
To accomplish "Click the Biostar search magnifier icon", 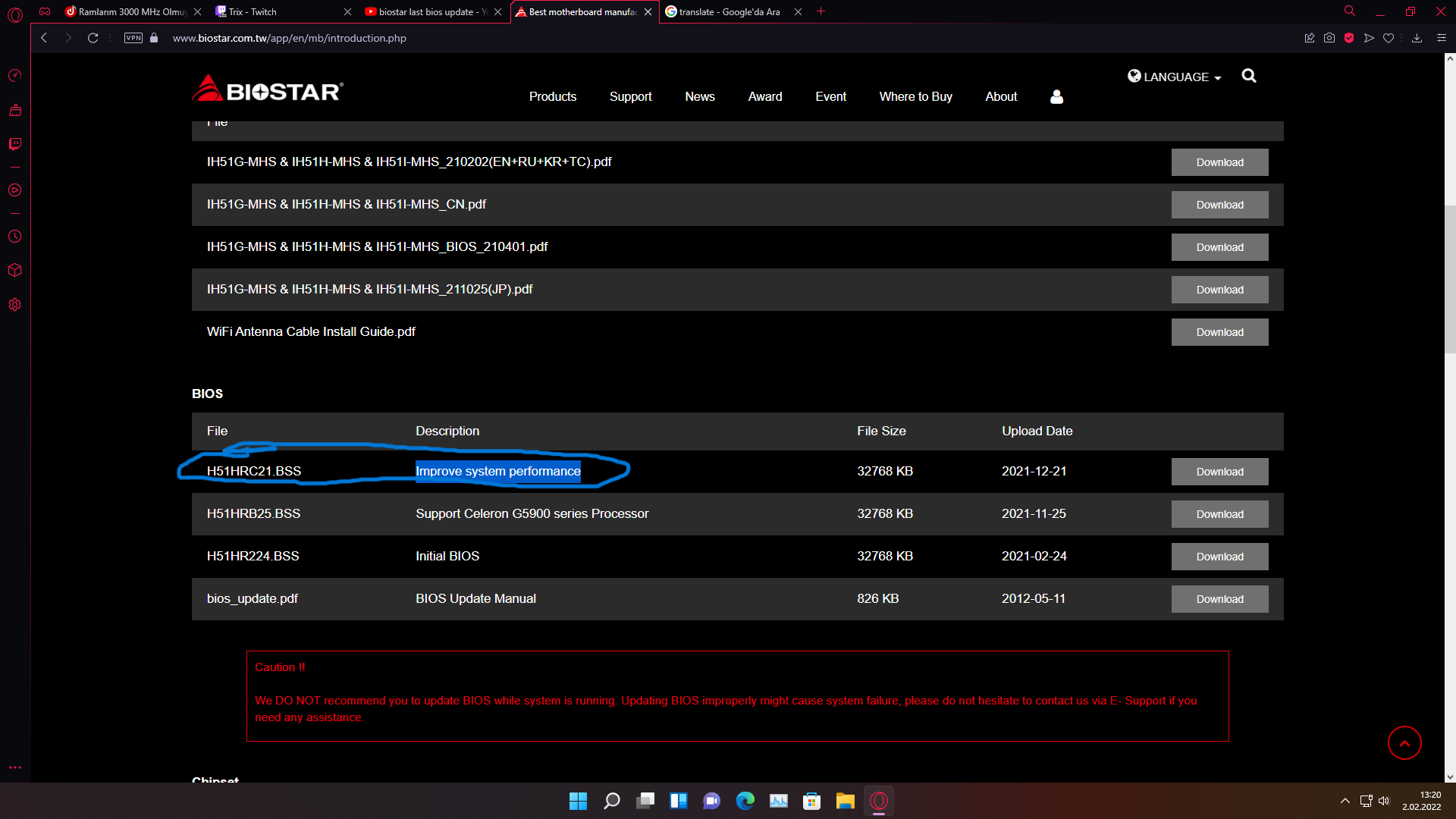I will [1249, 76].
